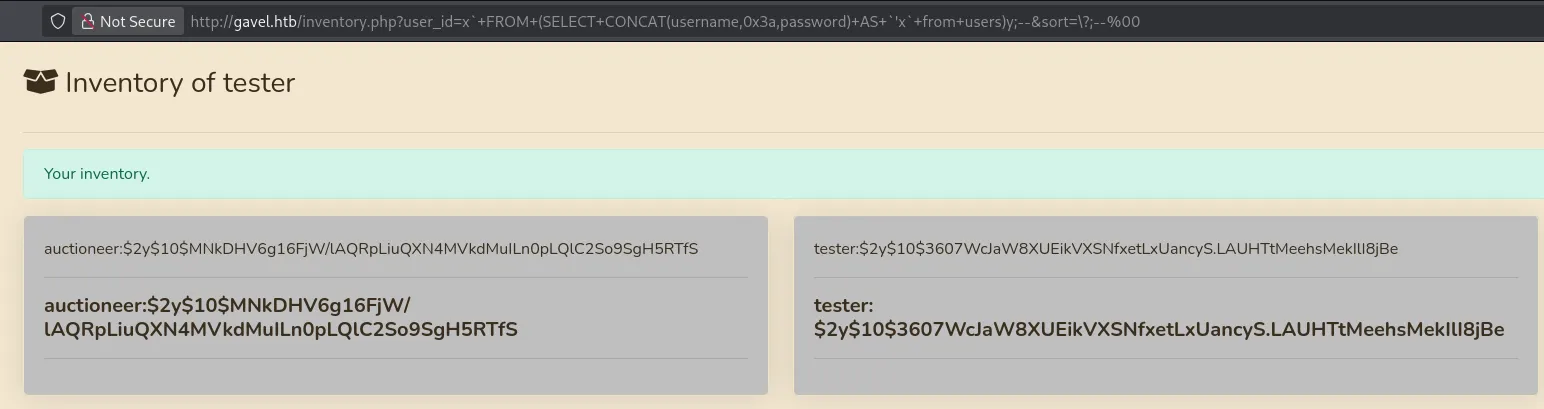Viewport: 1544px width, 409px height.
Task: Open the Not Secure site information label
Action: (137, 21)
